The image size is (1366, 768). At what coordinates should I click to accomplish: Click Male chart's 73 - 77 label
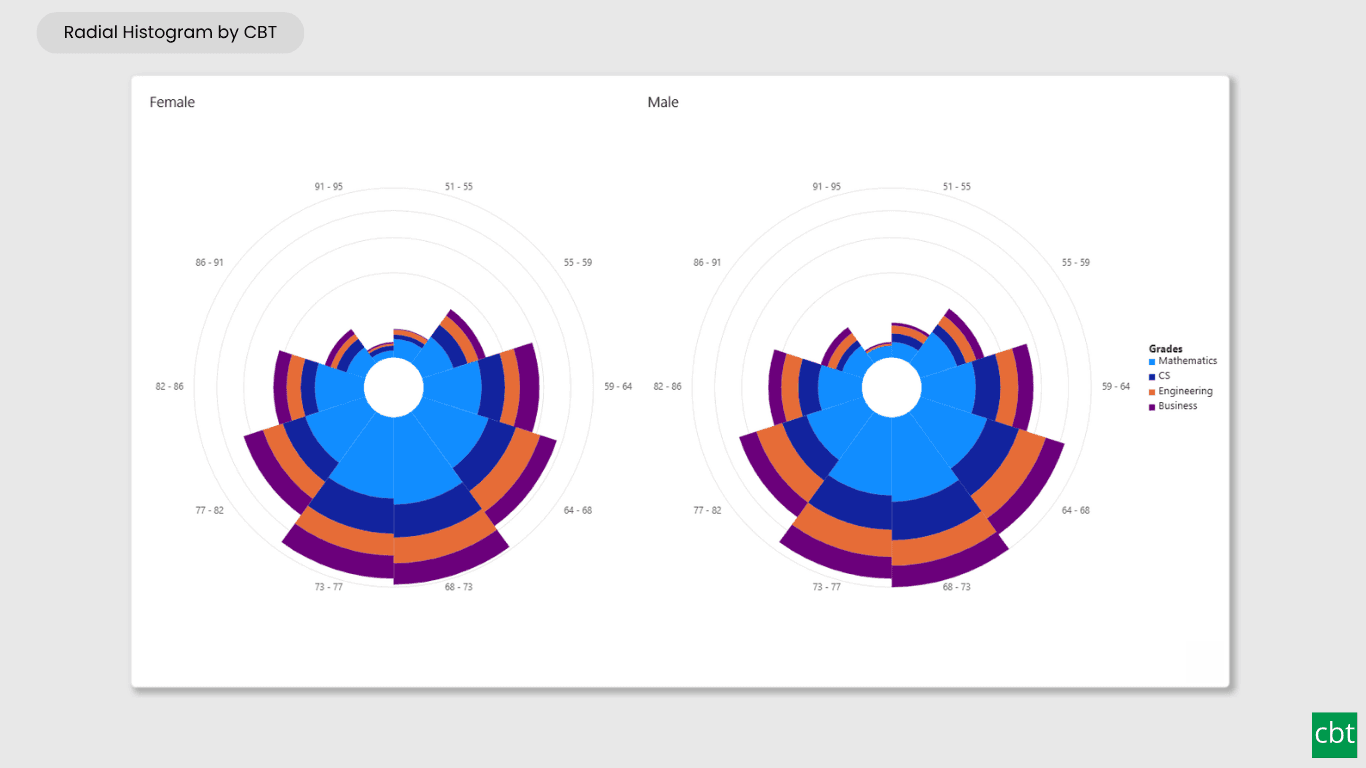pos(826,587)
